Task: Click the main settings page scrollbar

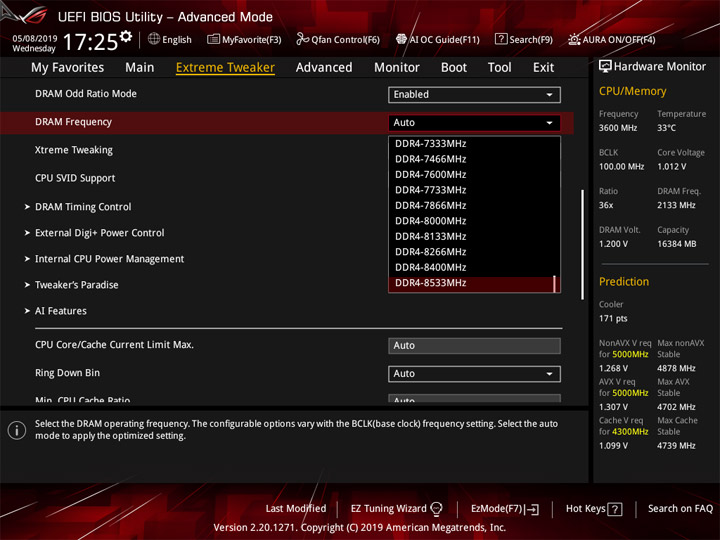Action: pos(583,245)
